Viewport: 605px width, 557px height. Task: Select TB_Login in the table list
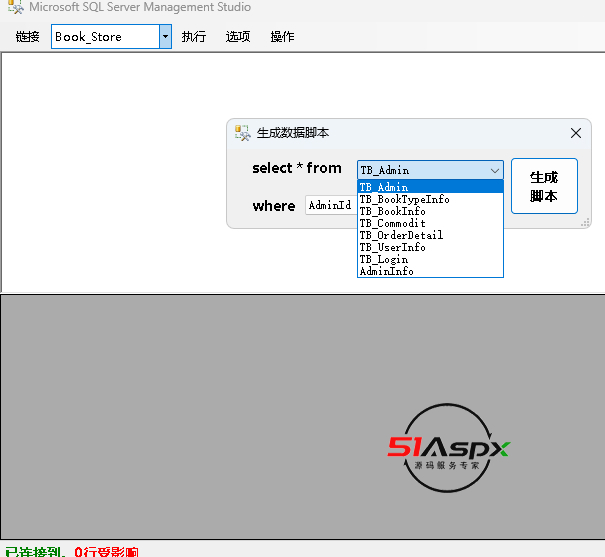430,259
